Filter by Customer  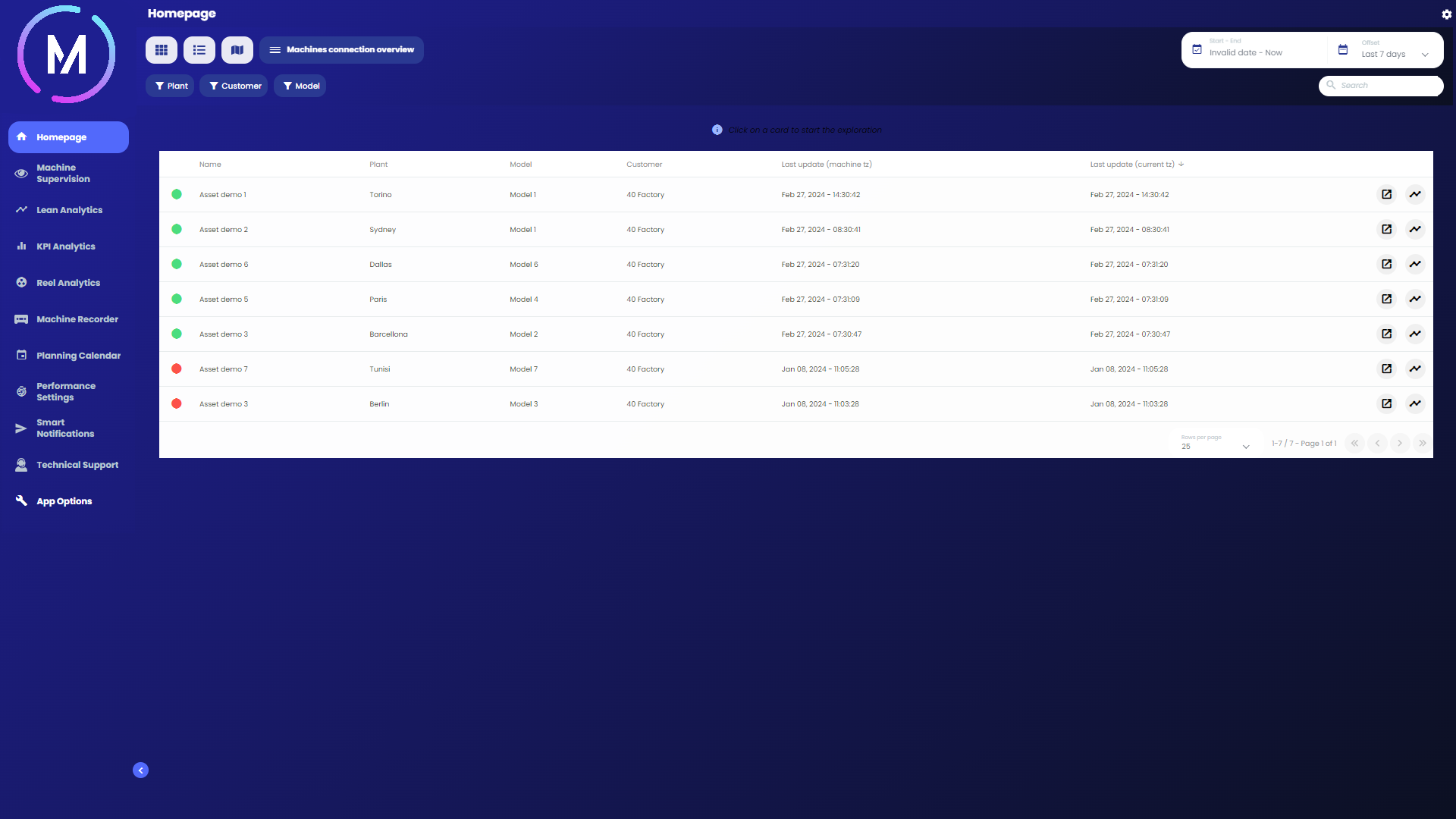click(x=234, y=86)
